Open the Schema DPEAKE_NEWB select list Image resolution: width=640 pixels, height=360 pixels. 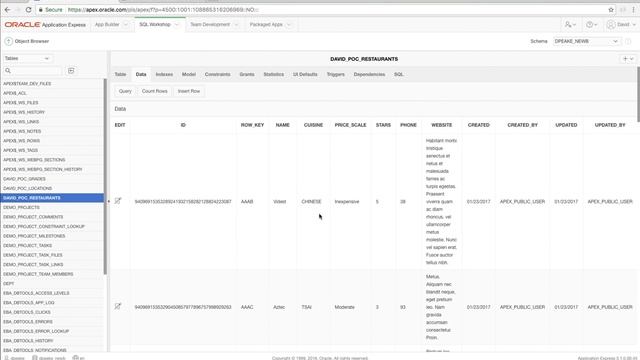pyautogui.click(x=586, y=41)
